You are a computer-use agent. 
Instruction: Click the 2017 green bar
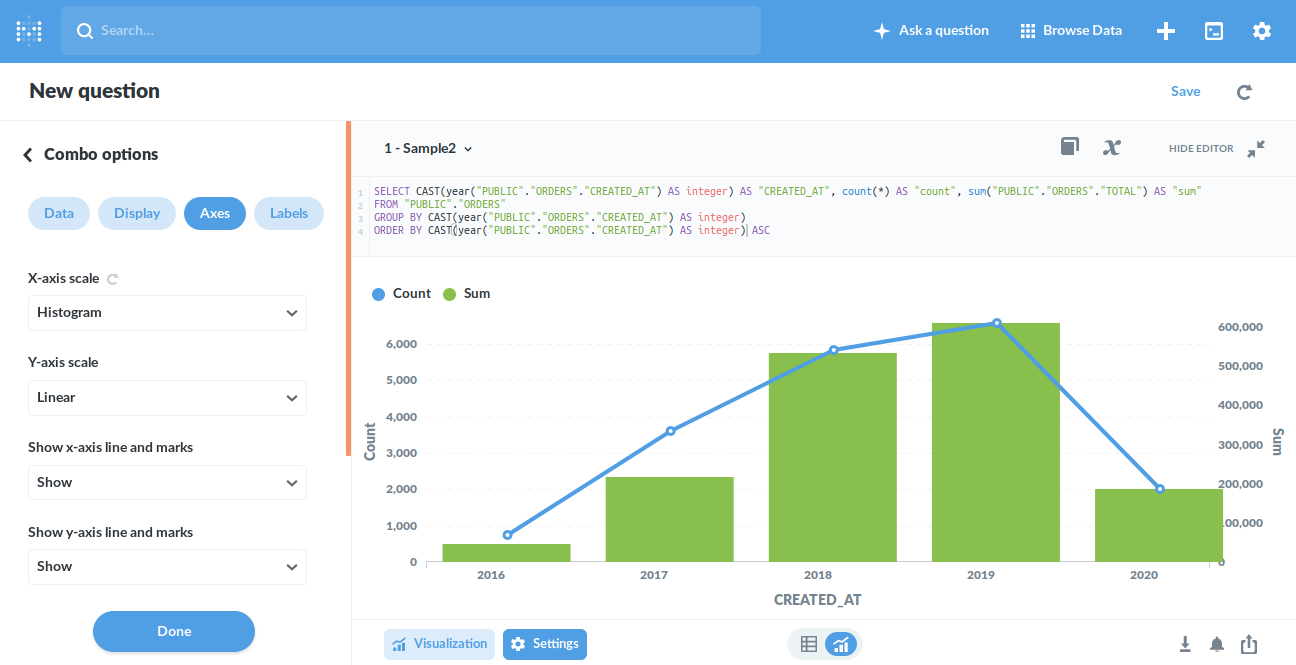tap(670, 519)
